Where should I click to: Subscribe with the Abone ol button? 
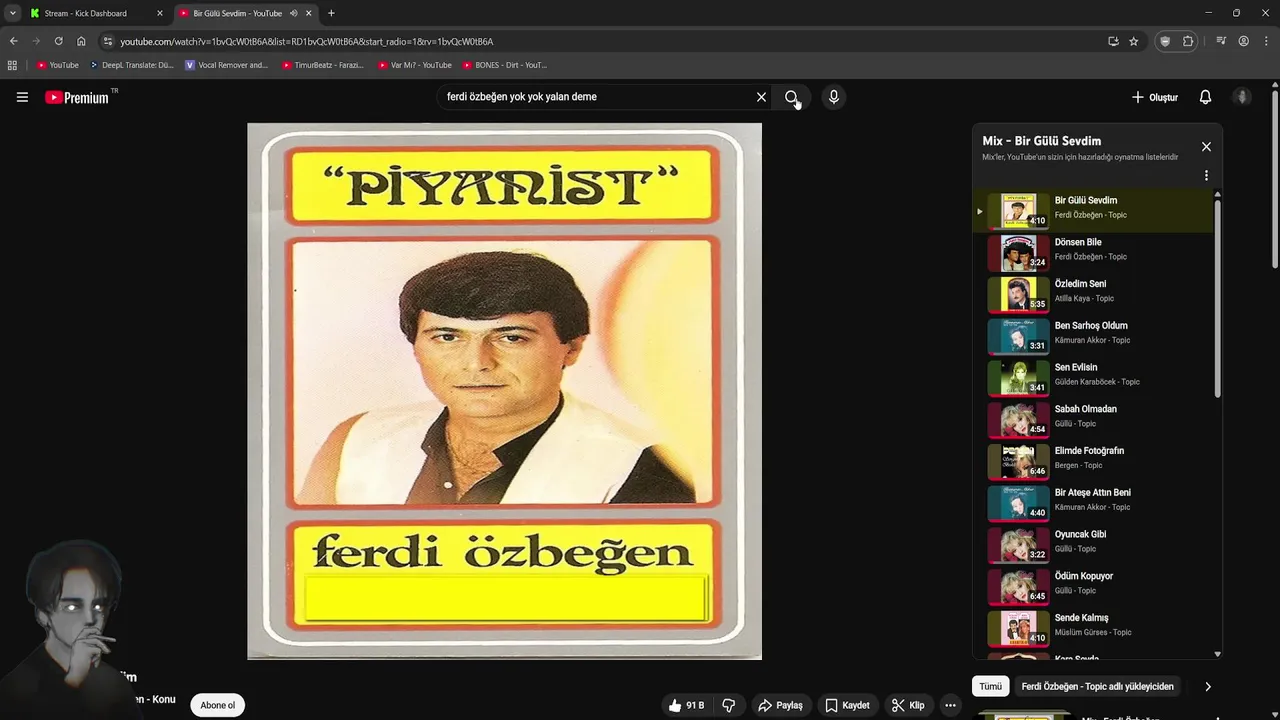click(217, 705)
